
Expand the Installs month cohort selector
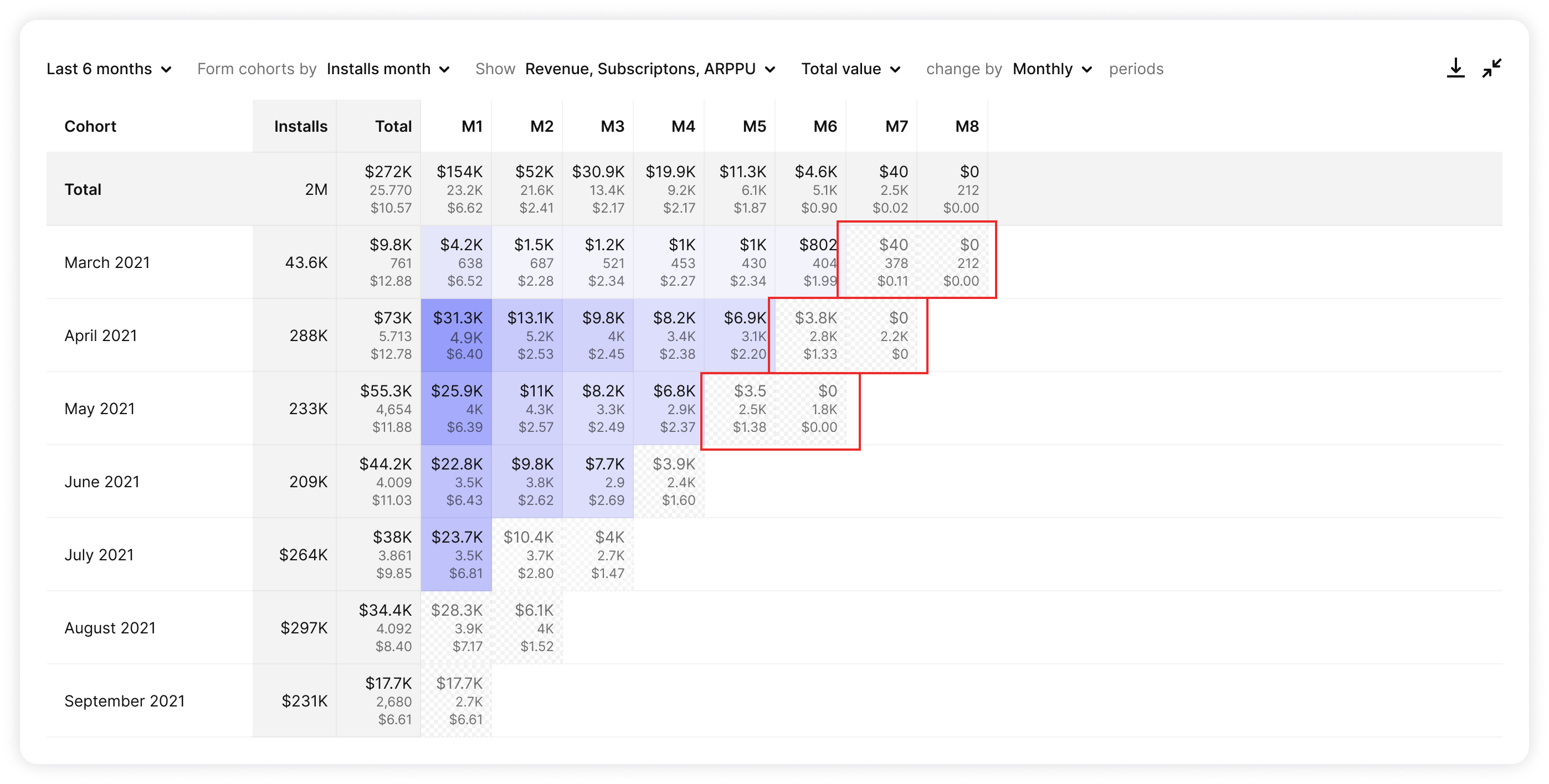[x=388, y=69]
